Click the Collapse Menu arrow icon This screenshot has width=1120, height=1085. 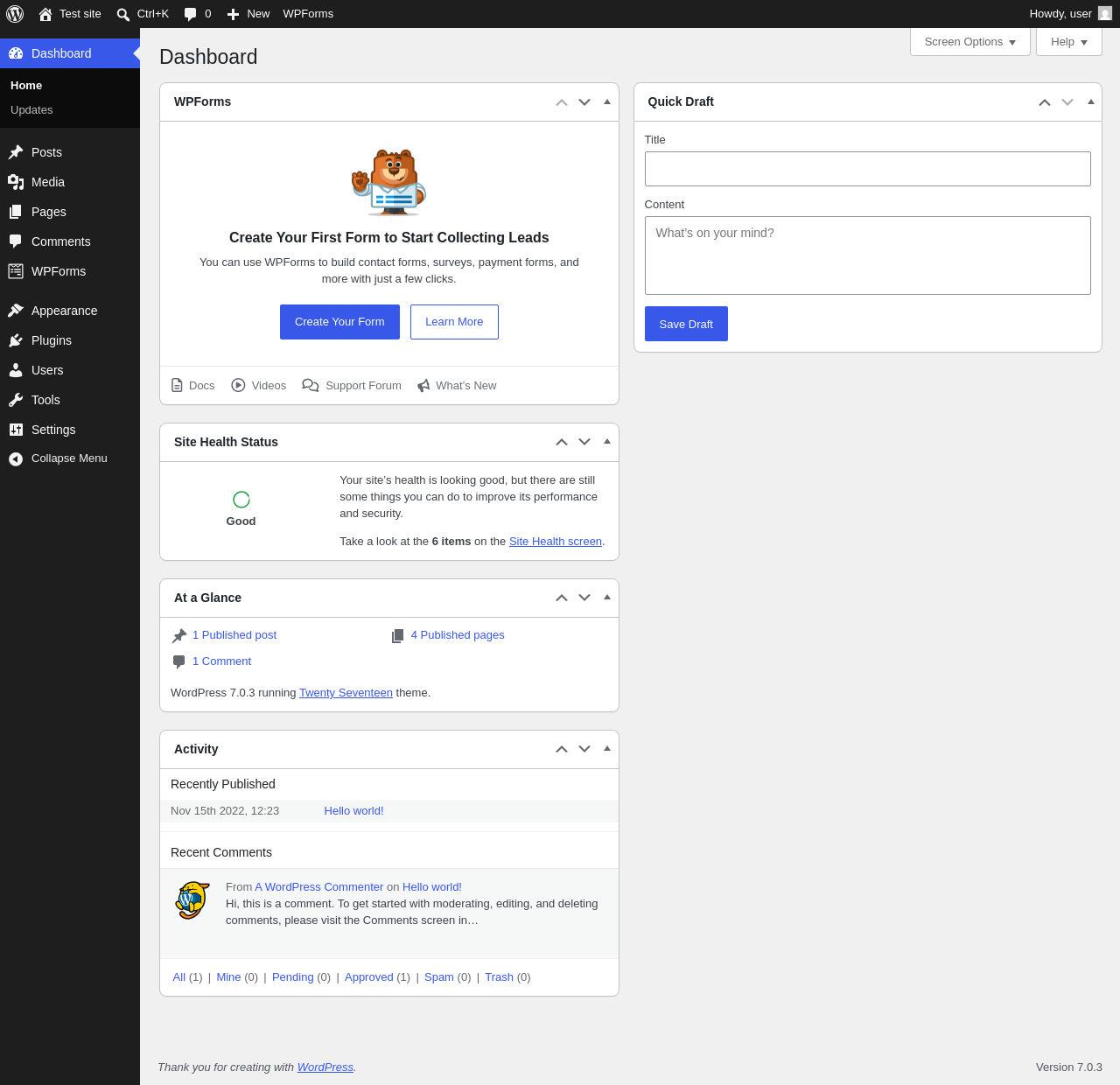coord(16,458)
